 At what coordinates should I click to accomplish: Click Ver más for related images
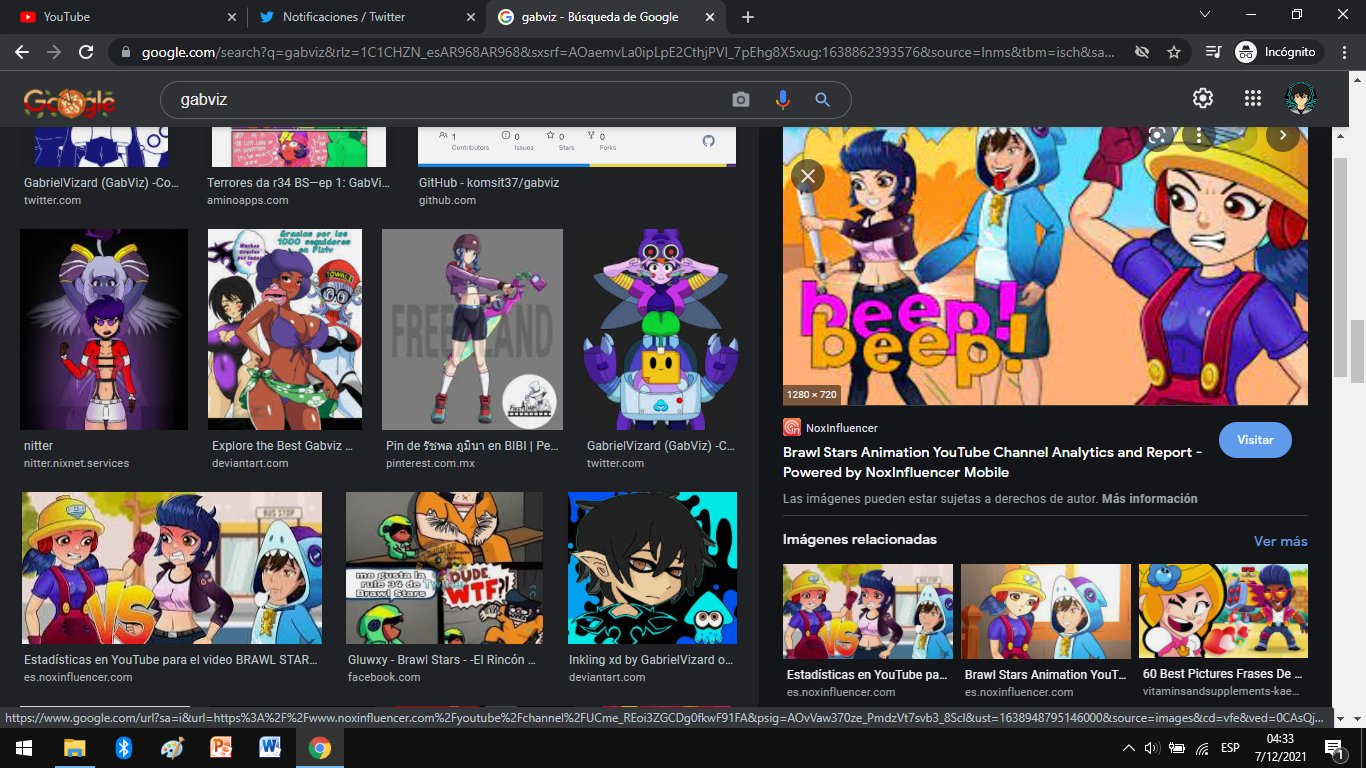1280,541
